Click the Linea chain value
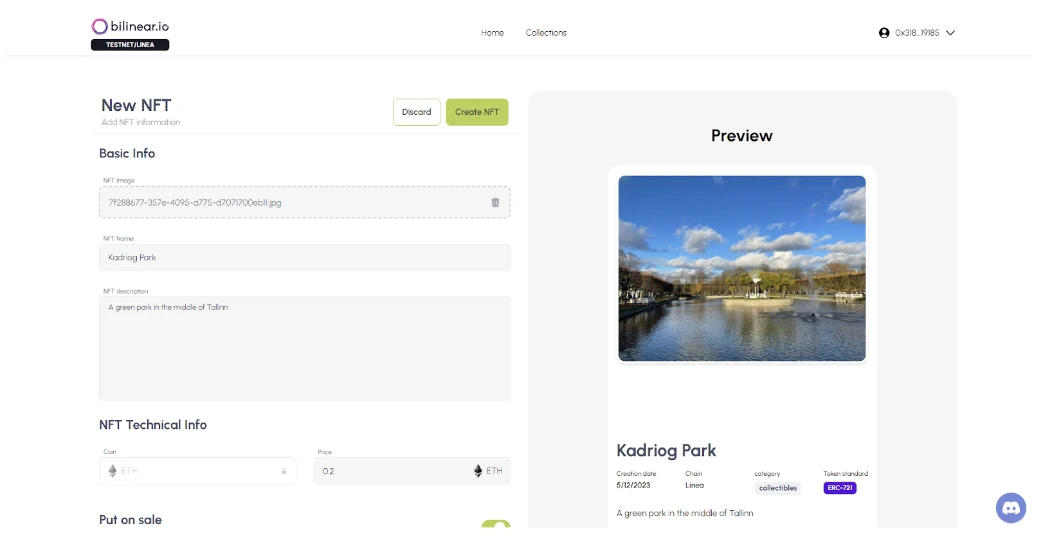Screen dimensions: 1046x542 [694, 485]
